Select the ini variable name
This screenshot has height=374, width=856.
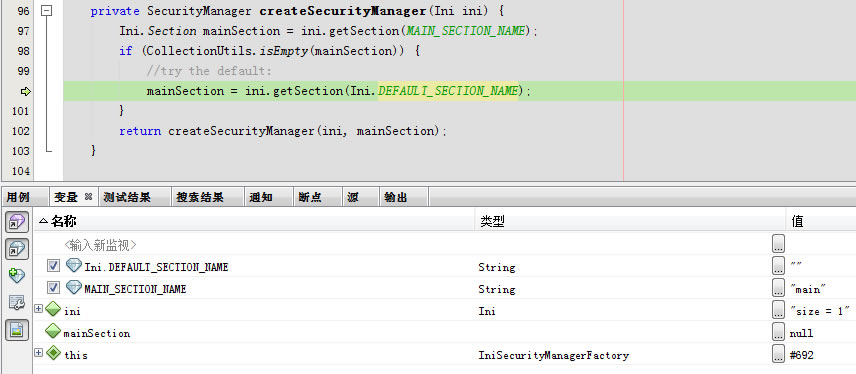pyautogui.click(x=72, y=311)
